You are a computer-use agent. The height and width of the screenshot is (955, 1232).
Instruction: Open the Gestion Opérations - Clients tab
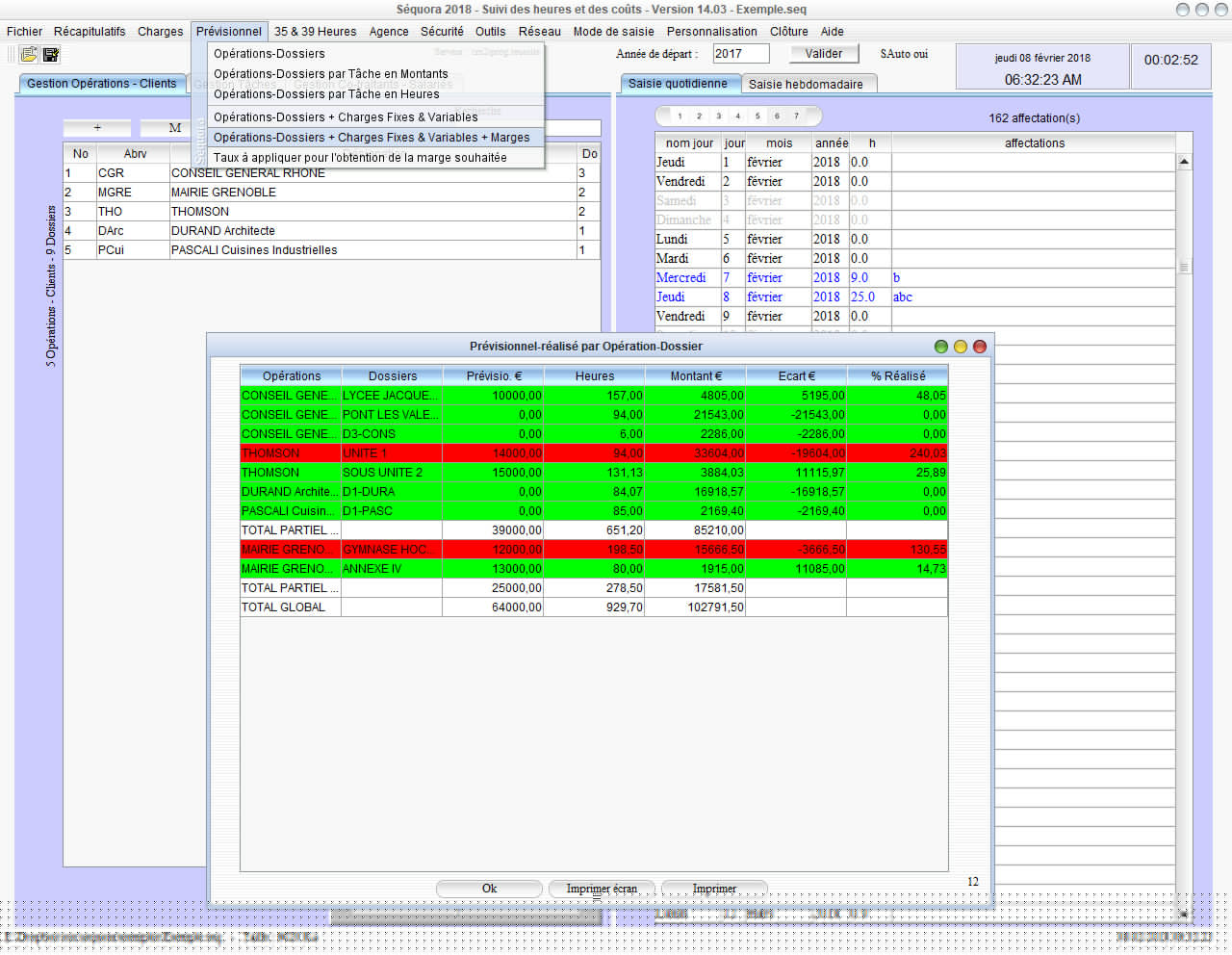click(102, 84)
